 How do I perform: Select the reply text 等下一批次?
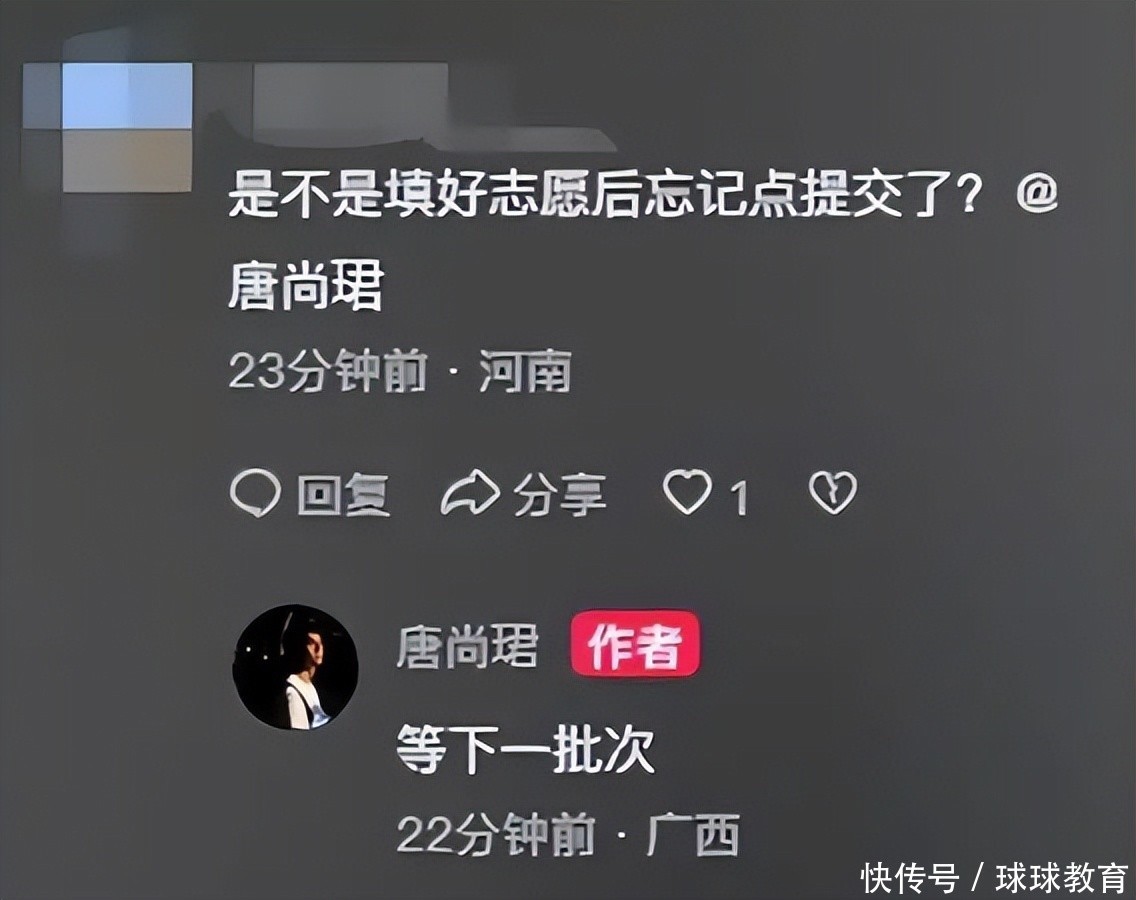[x=525, y=749]
